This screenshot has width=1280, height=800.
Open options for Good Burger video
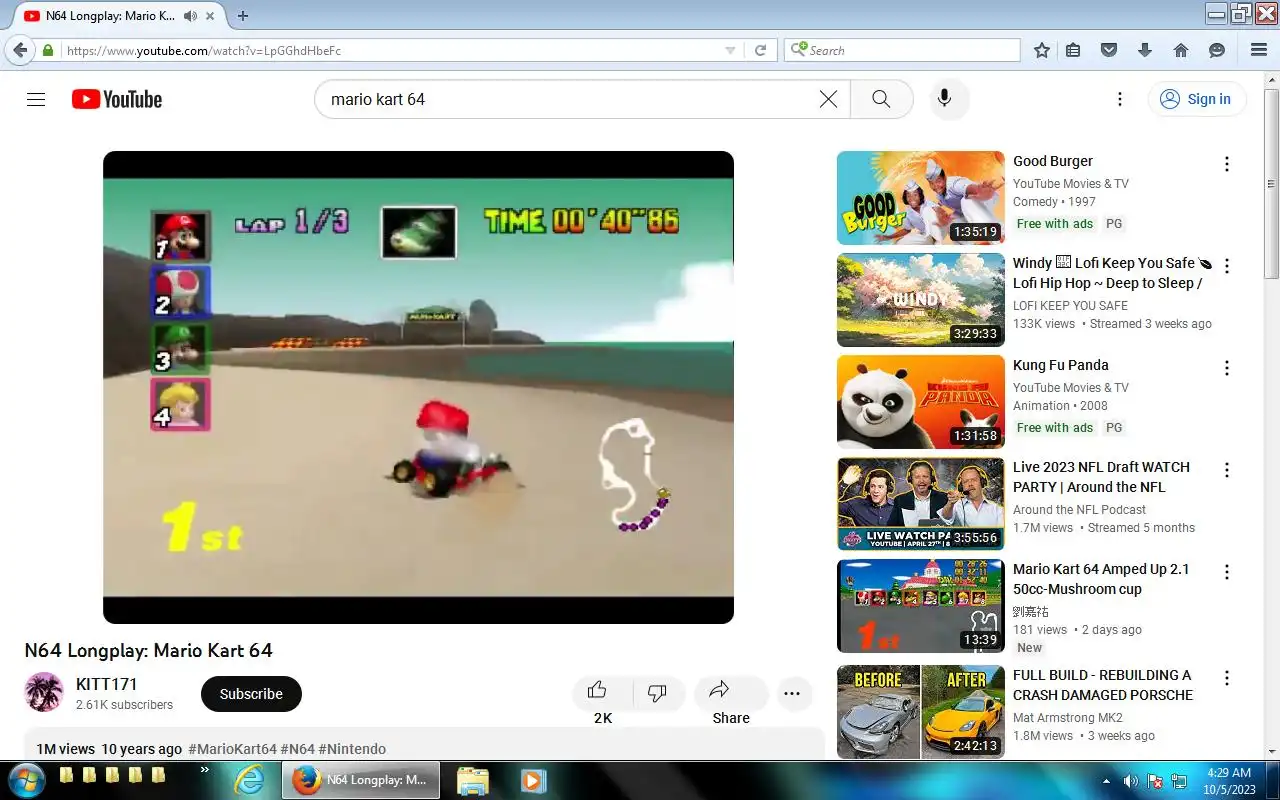click(x=1227, y=164)
